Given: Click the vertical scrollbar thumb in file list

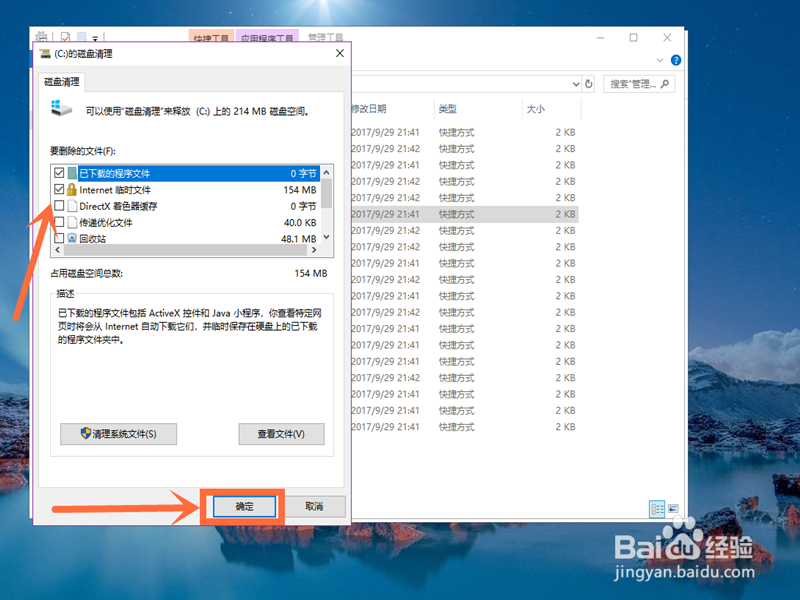Looking at the screenshot, I should 327,193.
